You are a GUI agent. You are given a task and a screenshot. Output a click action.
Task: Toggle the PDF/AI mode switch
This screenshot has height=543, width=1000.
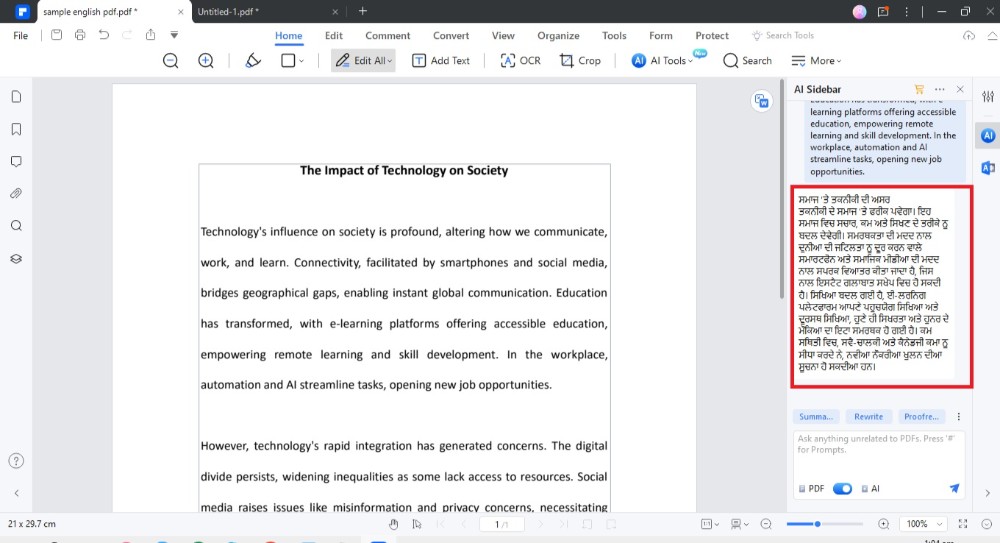coord(842,489)
